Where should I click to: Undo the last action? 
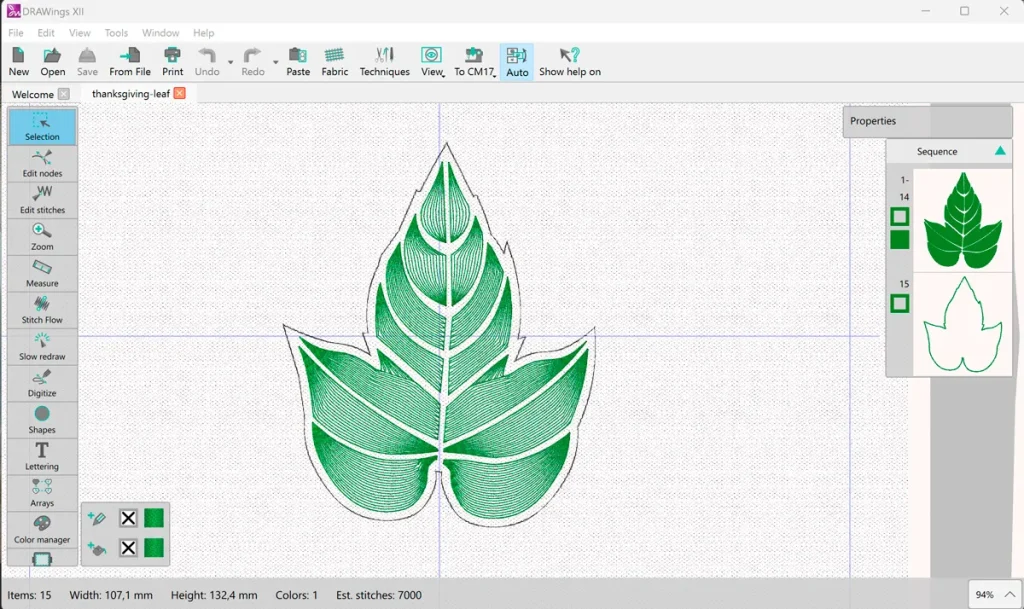coord(207,62)
